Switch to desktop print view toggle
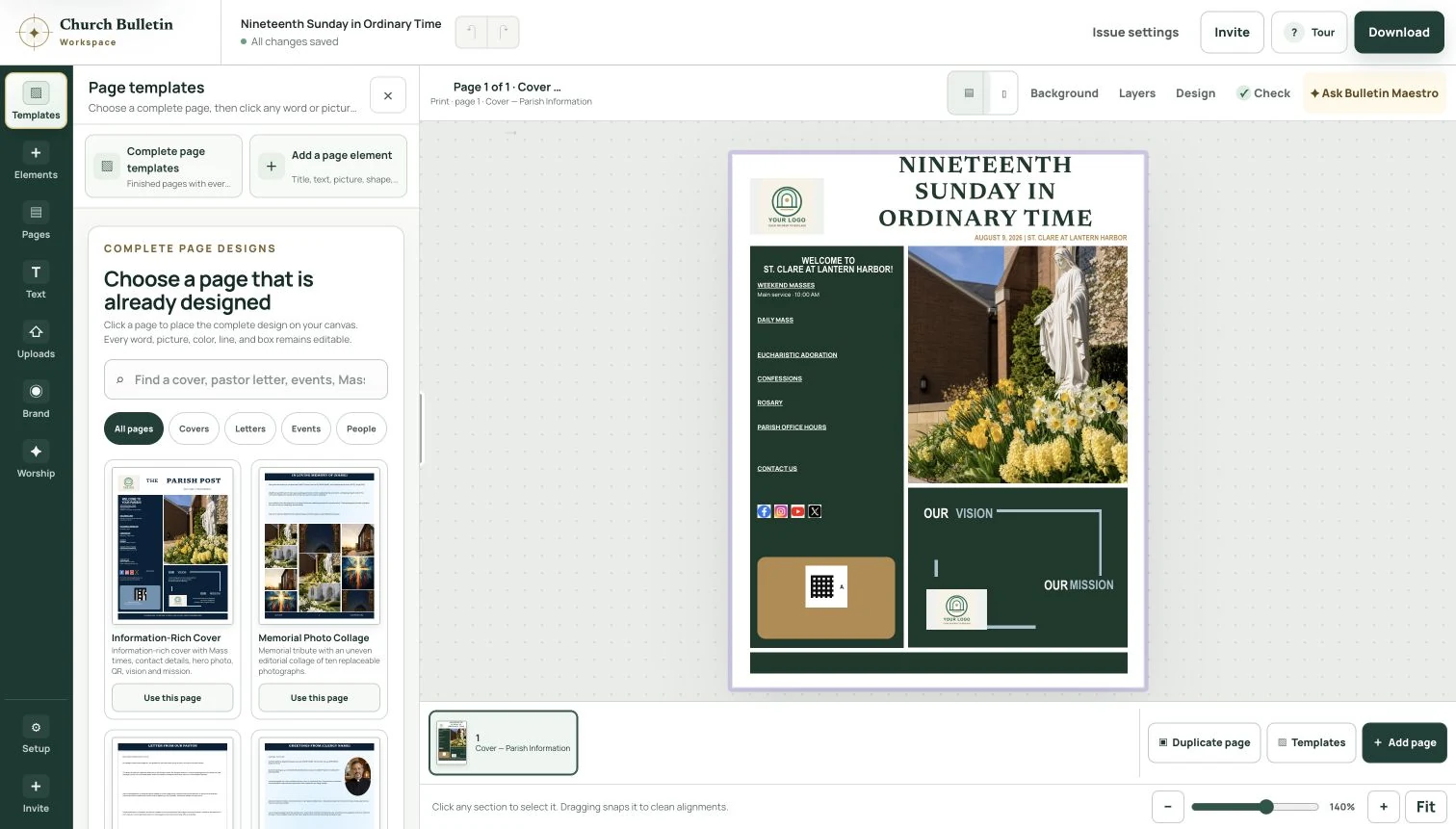This screenshot has height=829, width=1456. (x=969, y=93)
